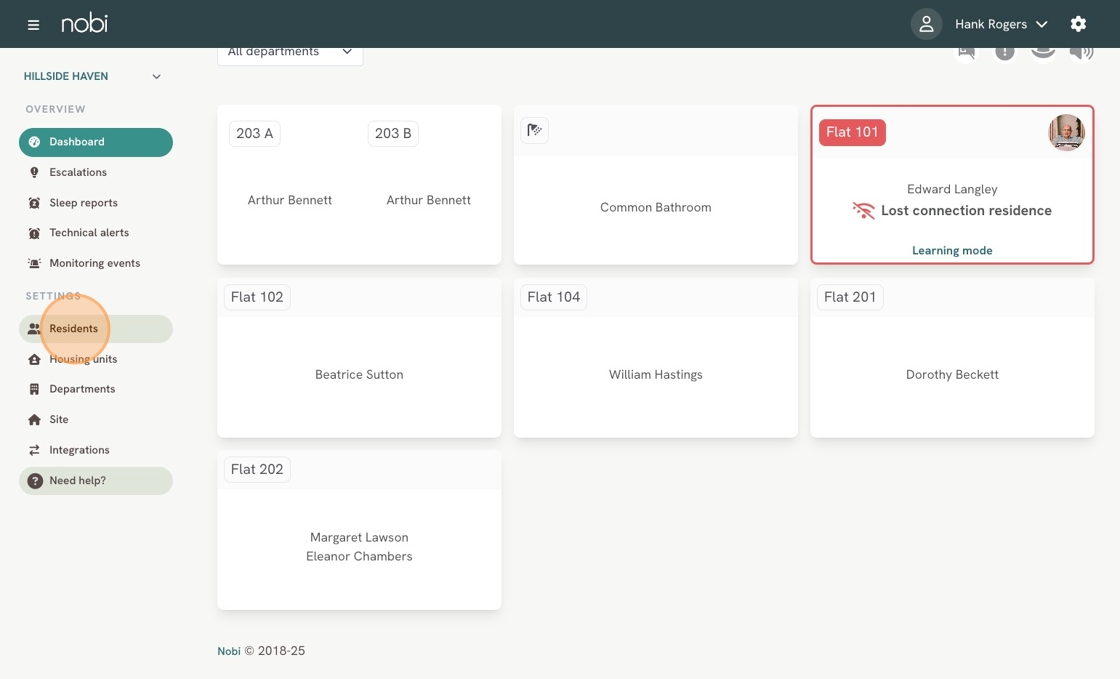Click the lost connection wifi icon

coord(863,211)
